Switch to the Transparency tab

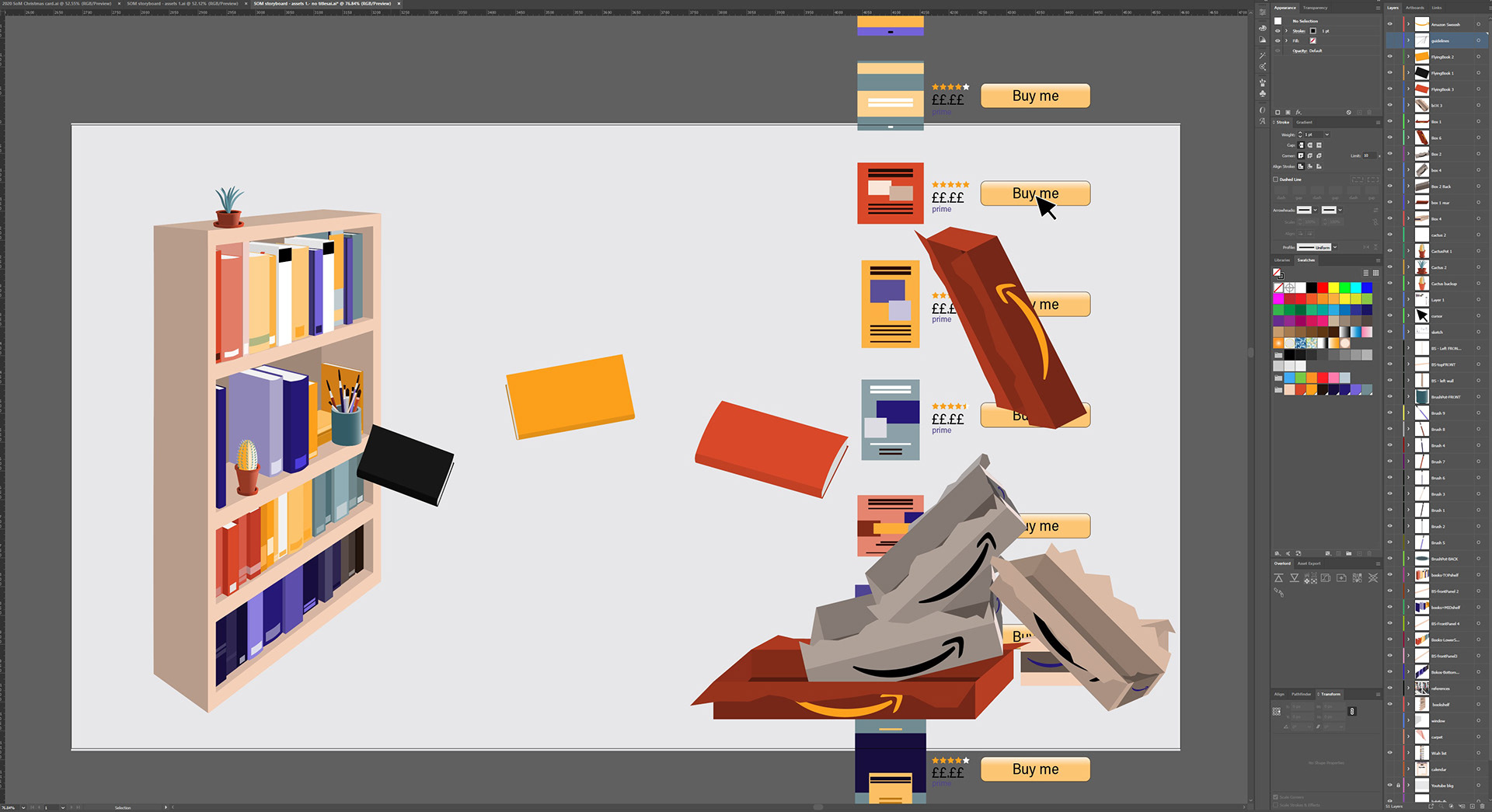tap(1316, 8)
